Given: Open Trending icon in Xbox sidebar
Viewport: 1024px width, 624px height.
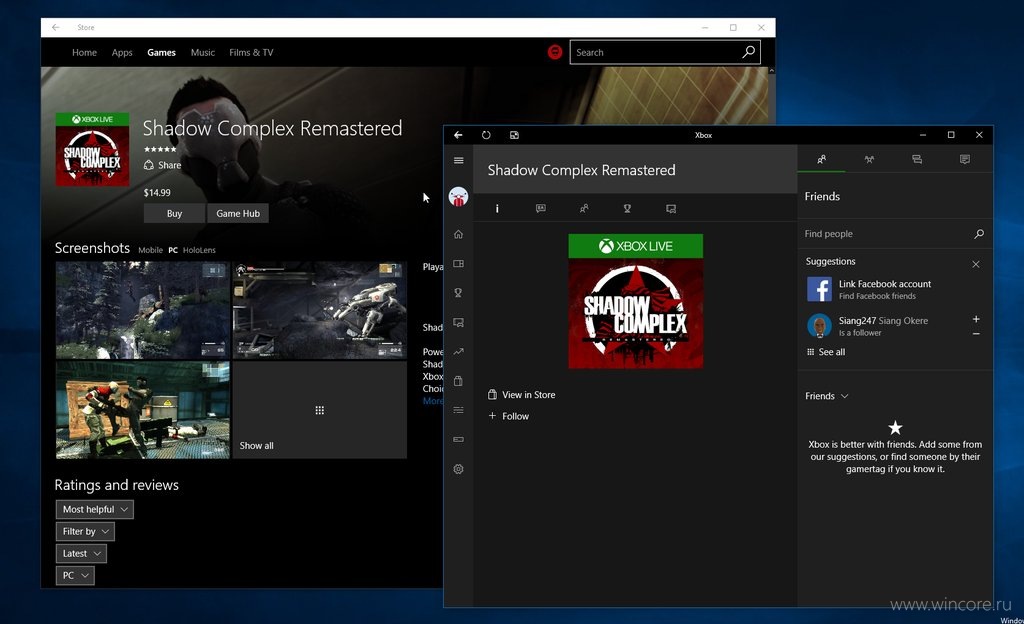Looking at the screenshot, I should pyautogui.click(x=458, y=351).
